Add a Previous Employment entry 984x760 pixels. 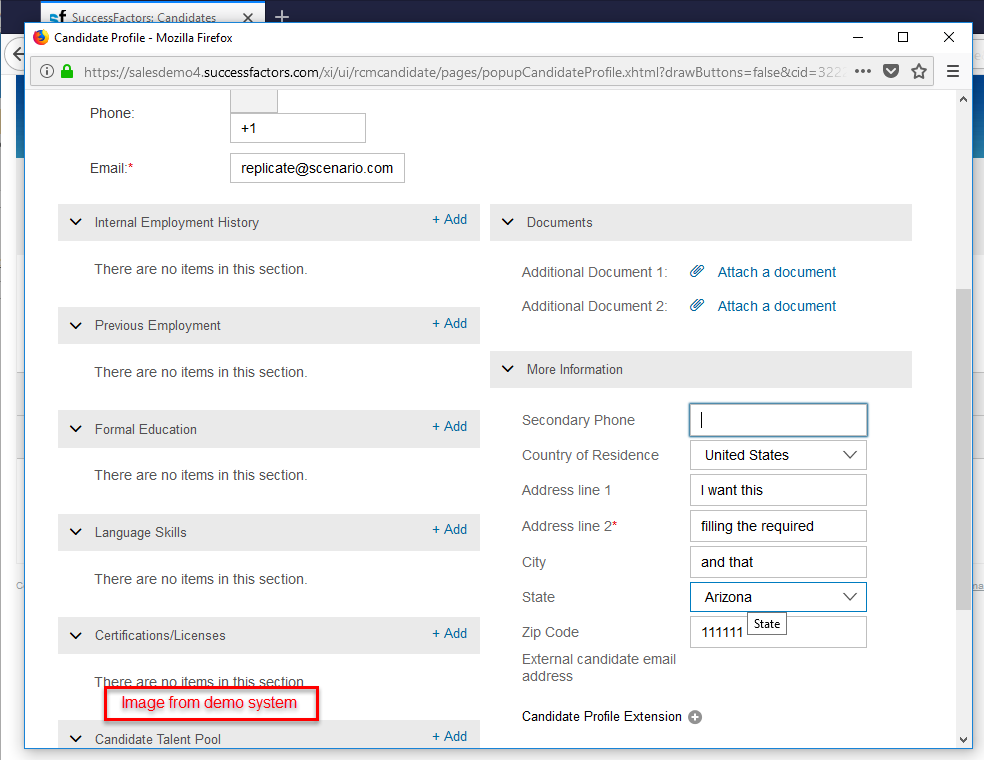pyautogui.click(x=449, y=323)
